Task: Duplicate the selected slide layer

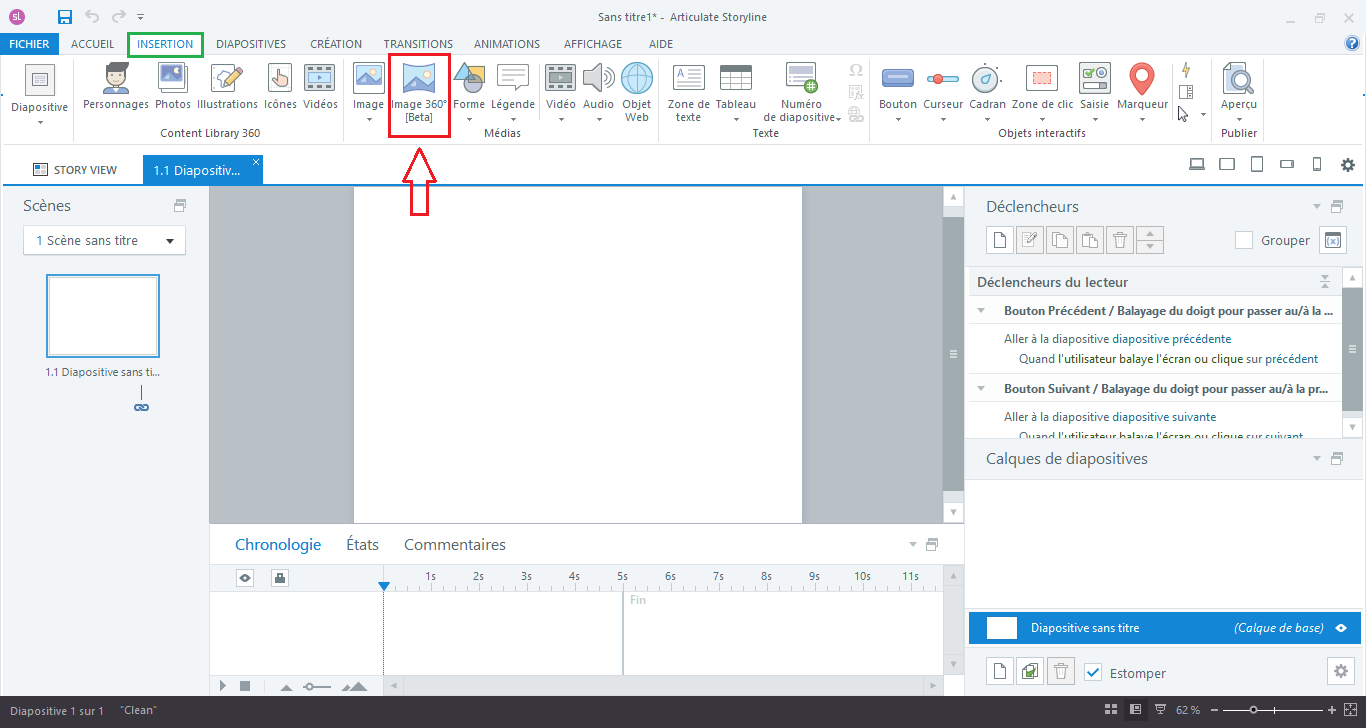Action: [x=1029, y=672]
